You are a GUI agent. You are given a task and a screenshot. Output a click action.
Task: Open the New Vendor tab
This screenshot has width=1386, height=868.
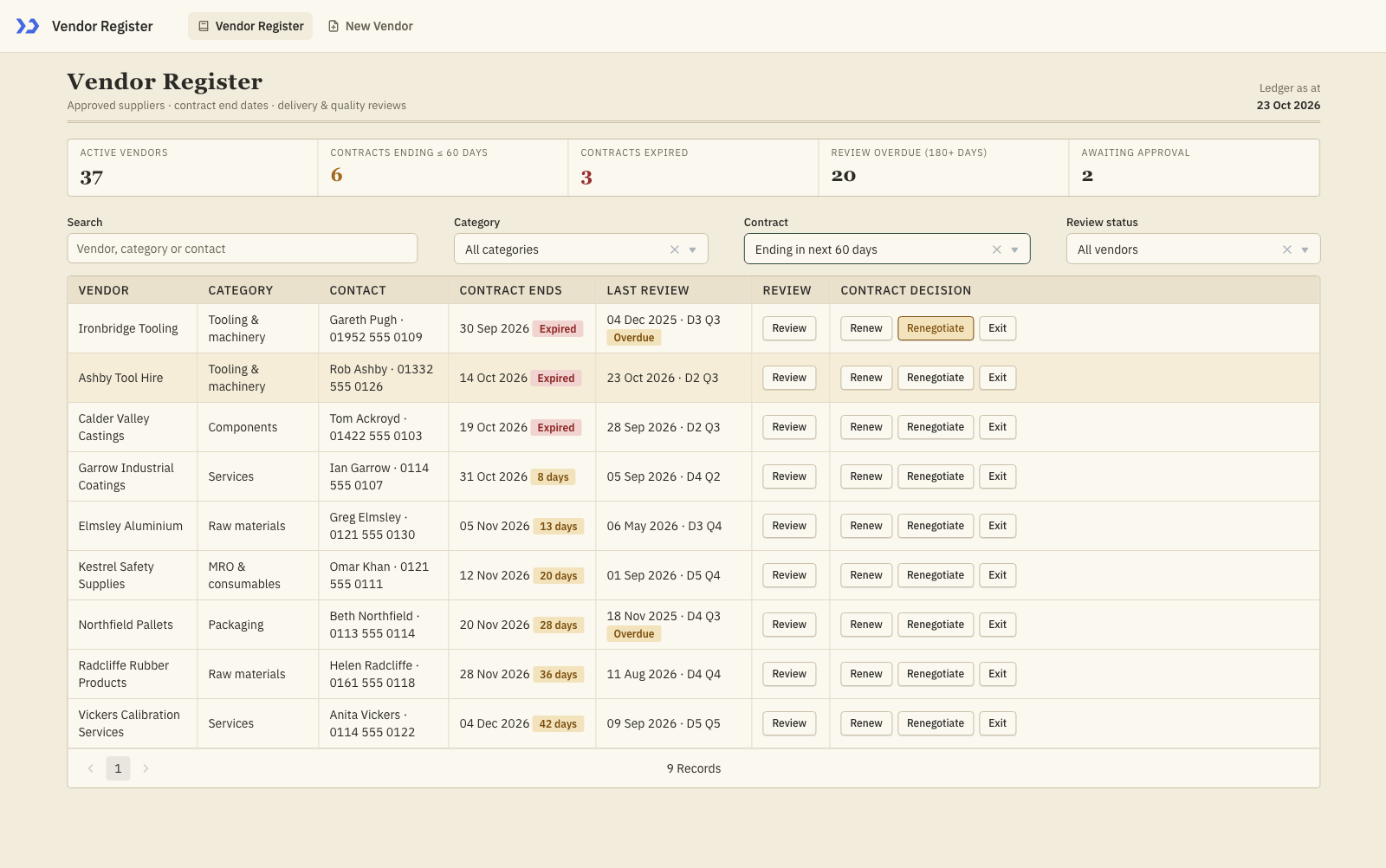(370, 26)
